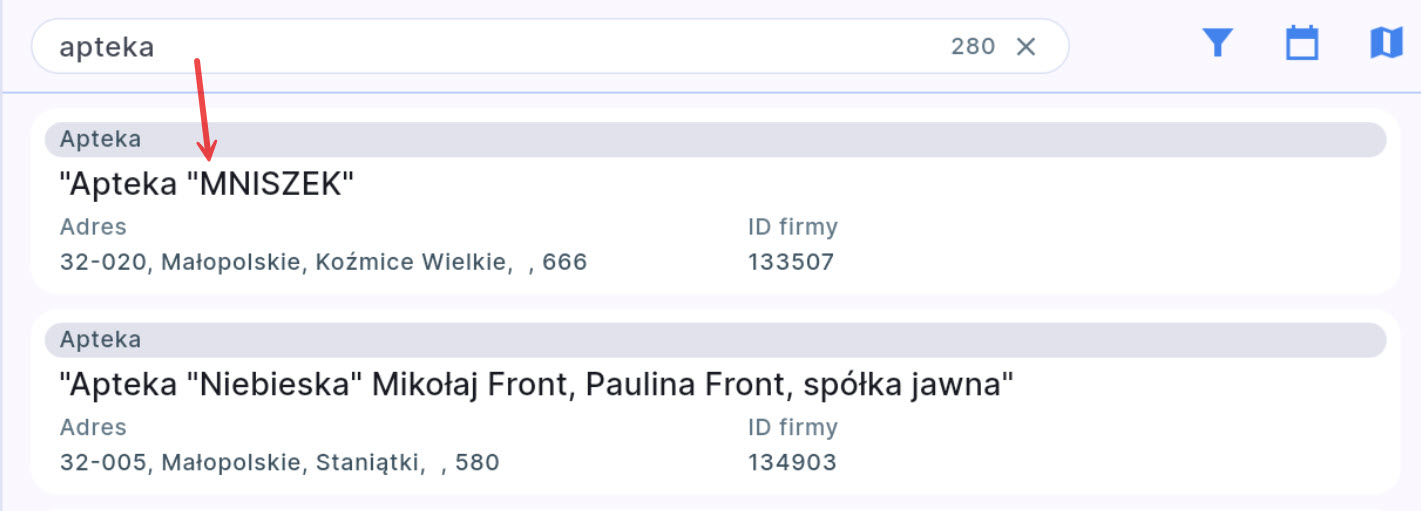Image resolution: width=1421 pixels, height=511 pixels.
Task: Open the calendar date picker icon
Action: pos(1301,43)
